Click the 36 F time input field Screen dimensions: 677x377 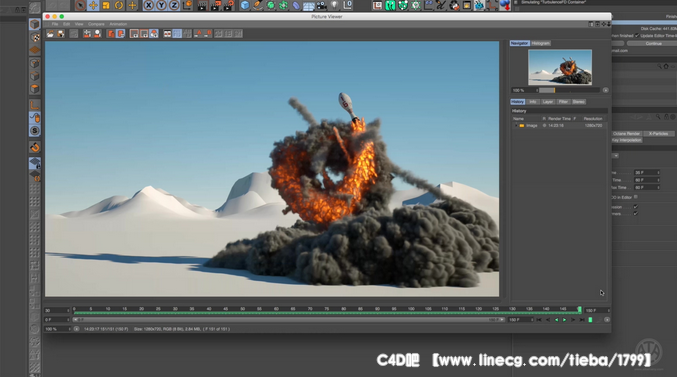[647, 173]
